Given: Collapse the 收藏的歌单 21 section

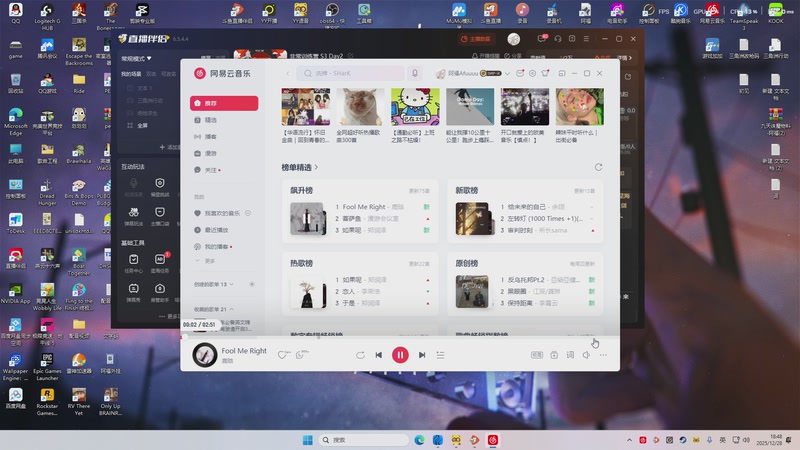Looking at the screenshot, I should tap(214, 309).
